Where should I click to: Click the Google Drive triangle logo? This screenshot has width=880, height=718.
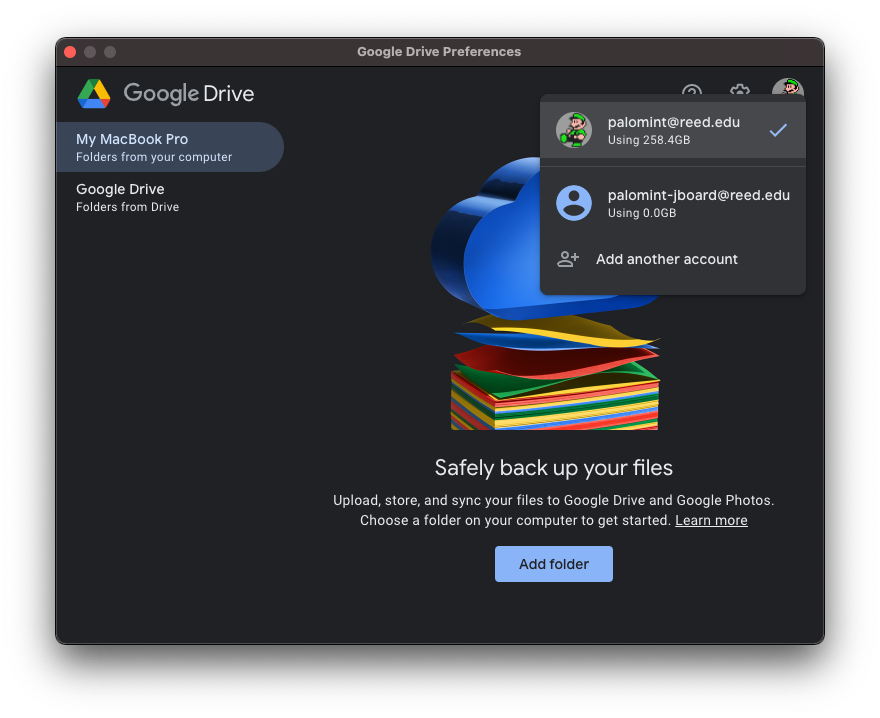tap(94, 93)
